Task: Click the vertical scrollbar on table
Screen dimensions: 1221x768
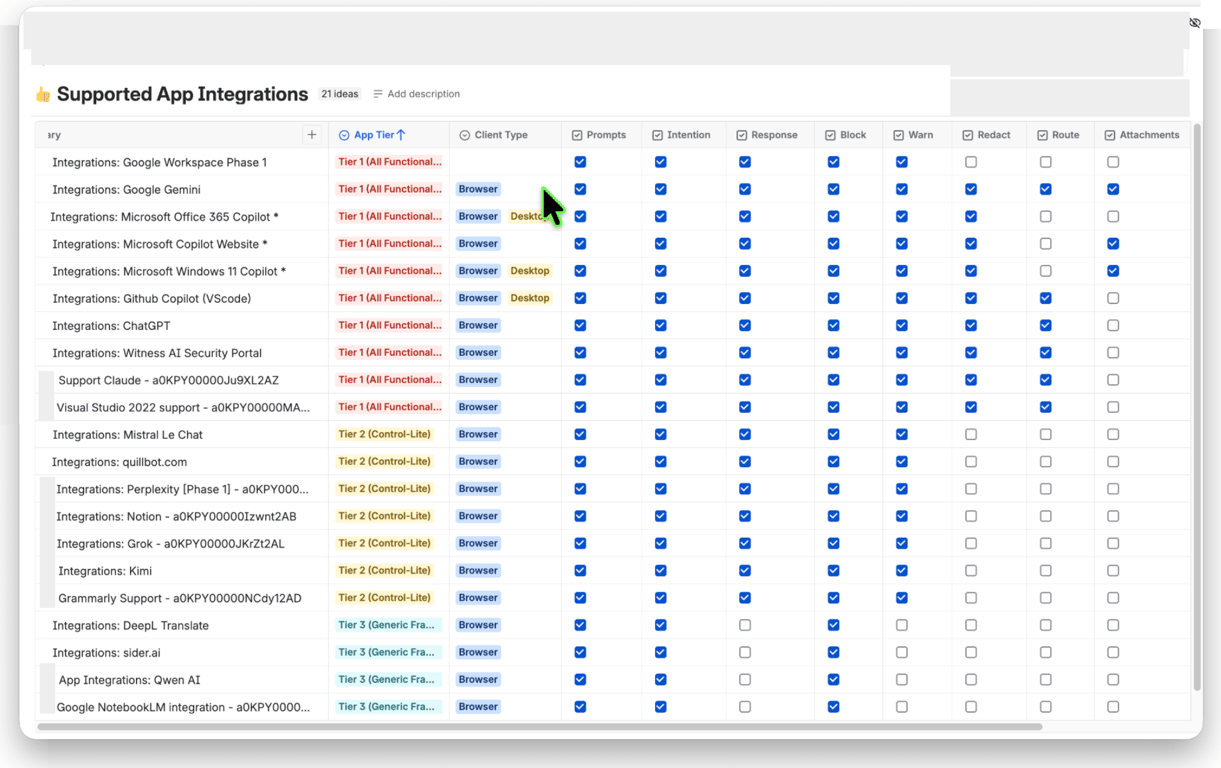Action: point(1196,405)
